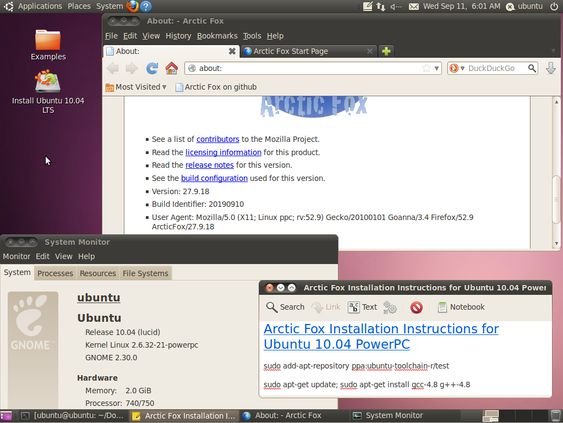This screenshot has height=423, width=563.
Task: Select the System tab in System Monitor
Action: 17,273
